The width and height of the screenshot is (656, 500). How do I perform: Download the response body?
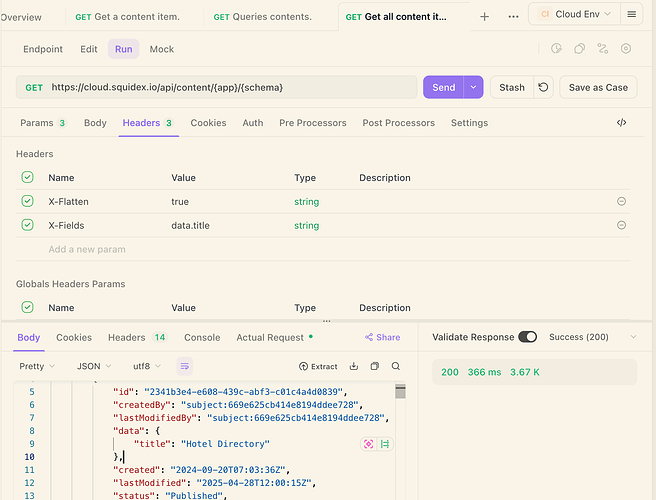coord(354,366)
